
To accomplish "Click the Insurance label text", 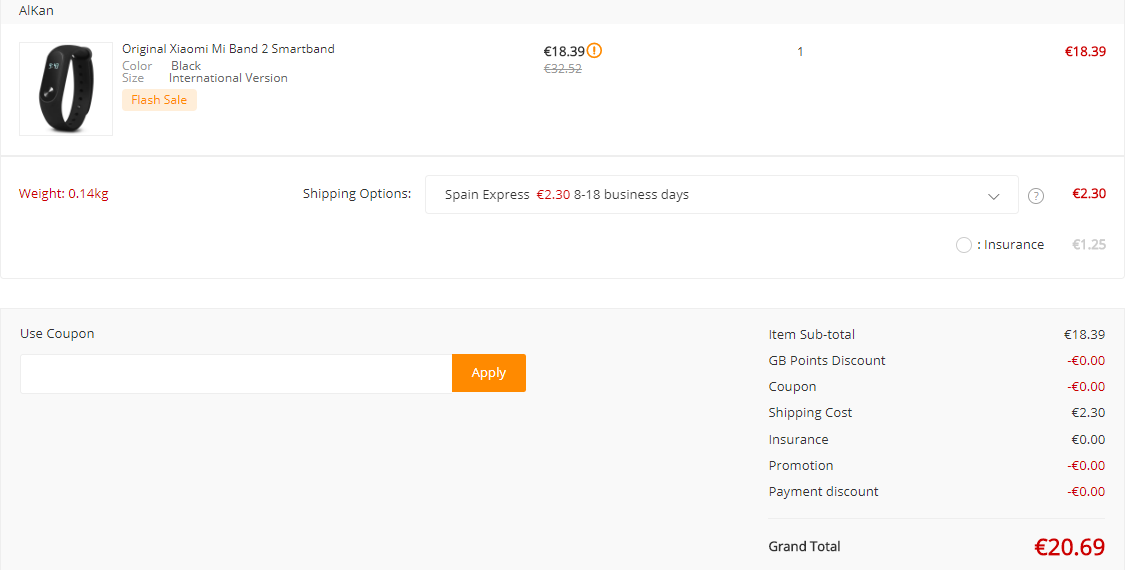I will [x=1010, y=245].
